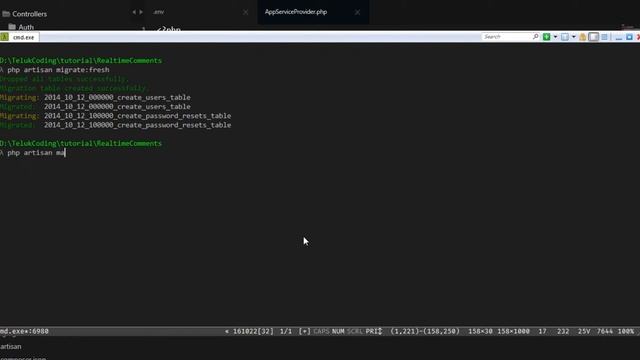The height and width of the screenshot is (360, 640).
Task: Close the .env editor tab
Action: click(x=245, y=12)
